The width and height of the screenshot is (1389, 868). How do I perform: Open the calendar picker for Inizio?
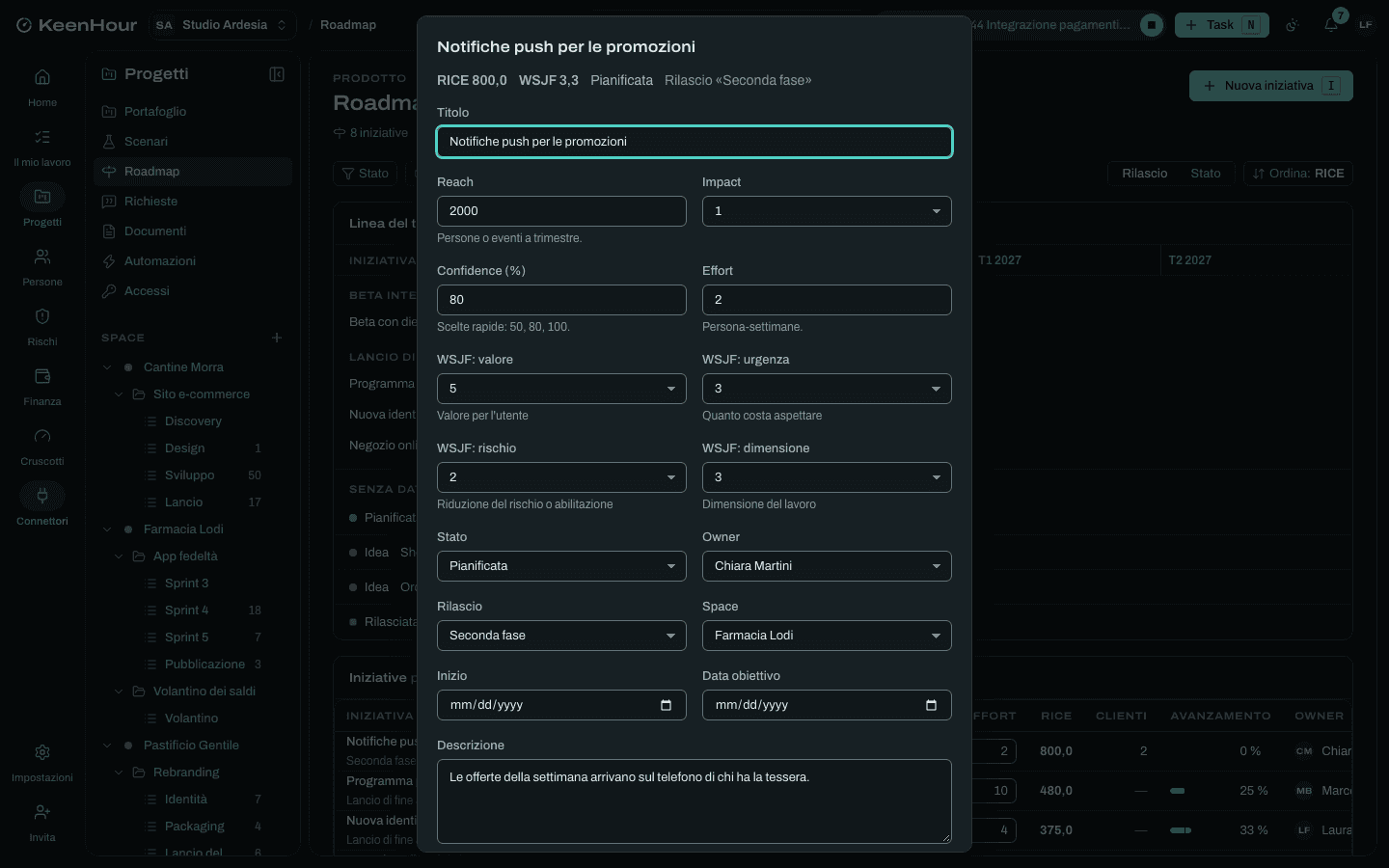[x=666, y=705]
